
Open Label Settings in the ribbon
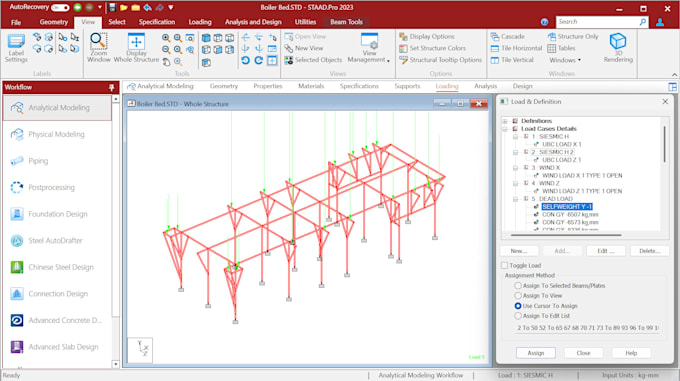(x=16, y=48)
